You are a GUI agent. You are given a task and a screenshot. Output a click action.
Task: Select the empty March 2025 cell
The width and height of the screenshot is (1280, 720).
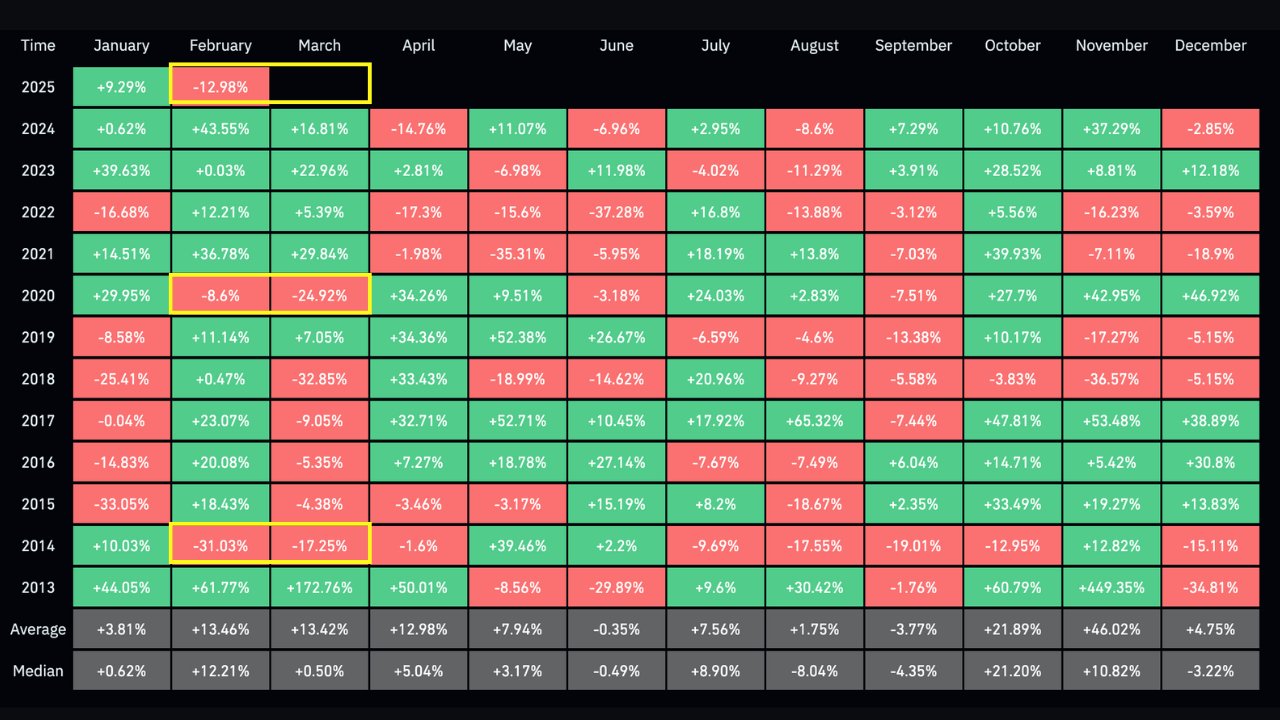coord(319,87)
